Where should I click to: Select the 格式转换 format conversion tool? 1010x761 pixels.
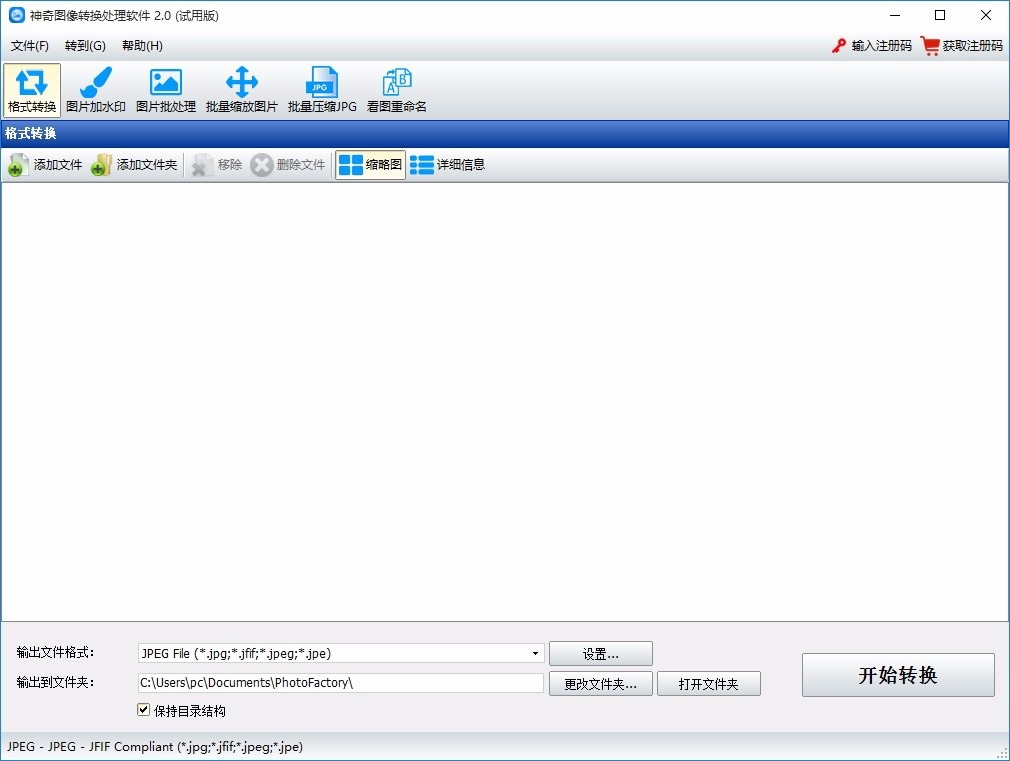(32, 90)
